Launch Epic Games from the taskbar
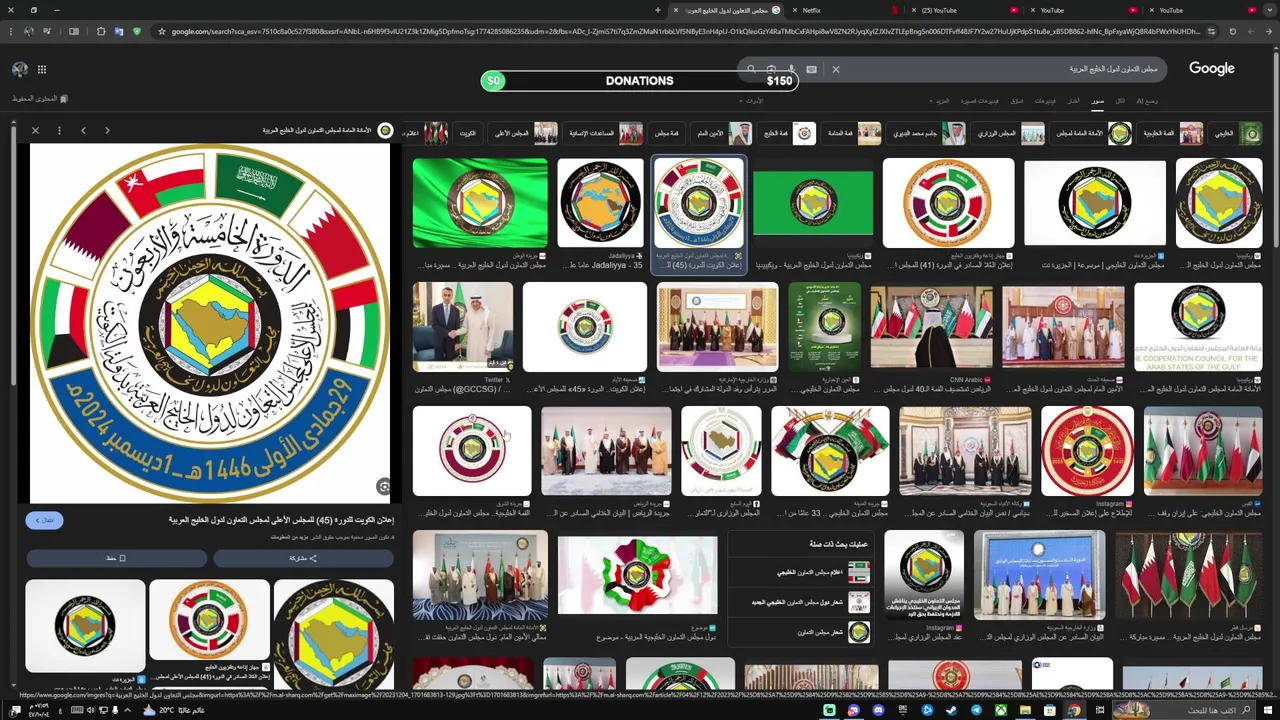 902,710
